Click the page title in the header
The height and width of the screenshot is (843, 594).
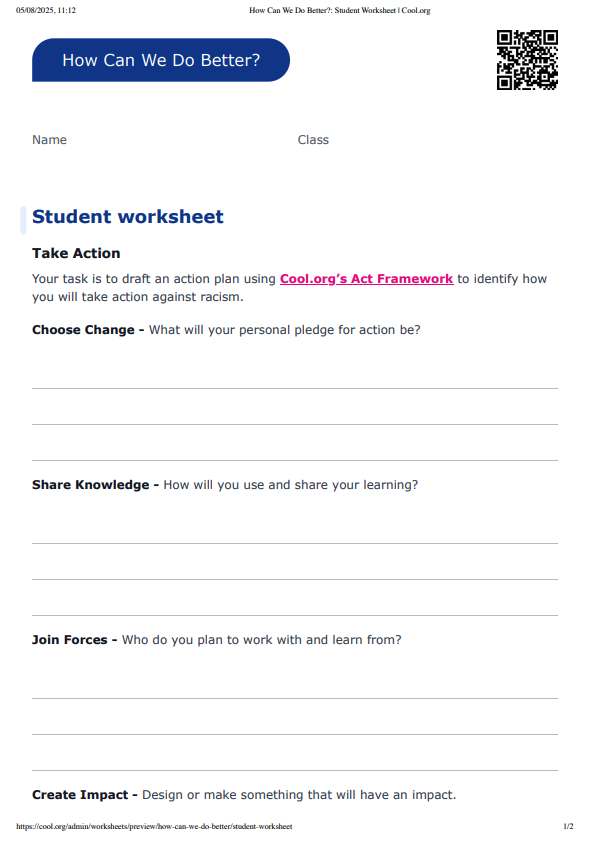pyautogui.click(x=340, y=10)
